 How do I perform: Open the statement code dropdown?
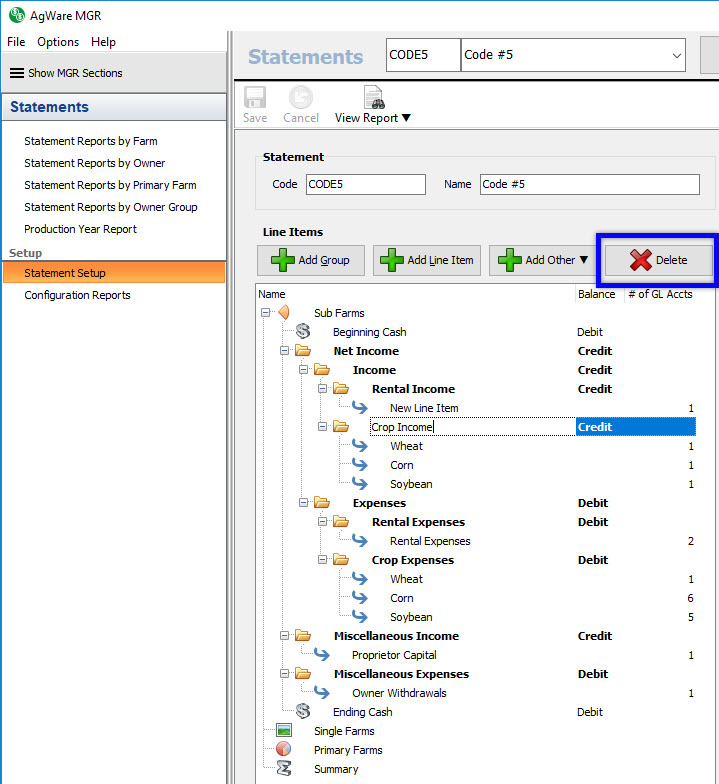tap(677, 55)
